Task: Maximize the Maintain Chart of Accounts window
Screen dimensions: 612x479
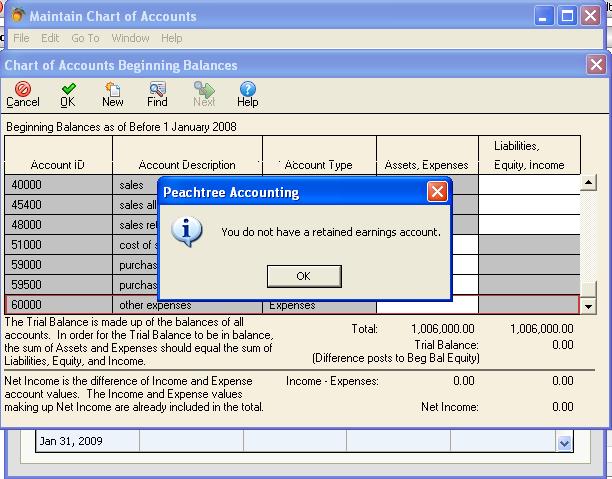Action: (567, 16)
